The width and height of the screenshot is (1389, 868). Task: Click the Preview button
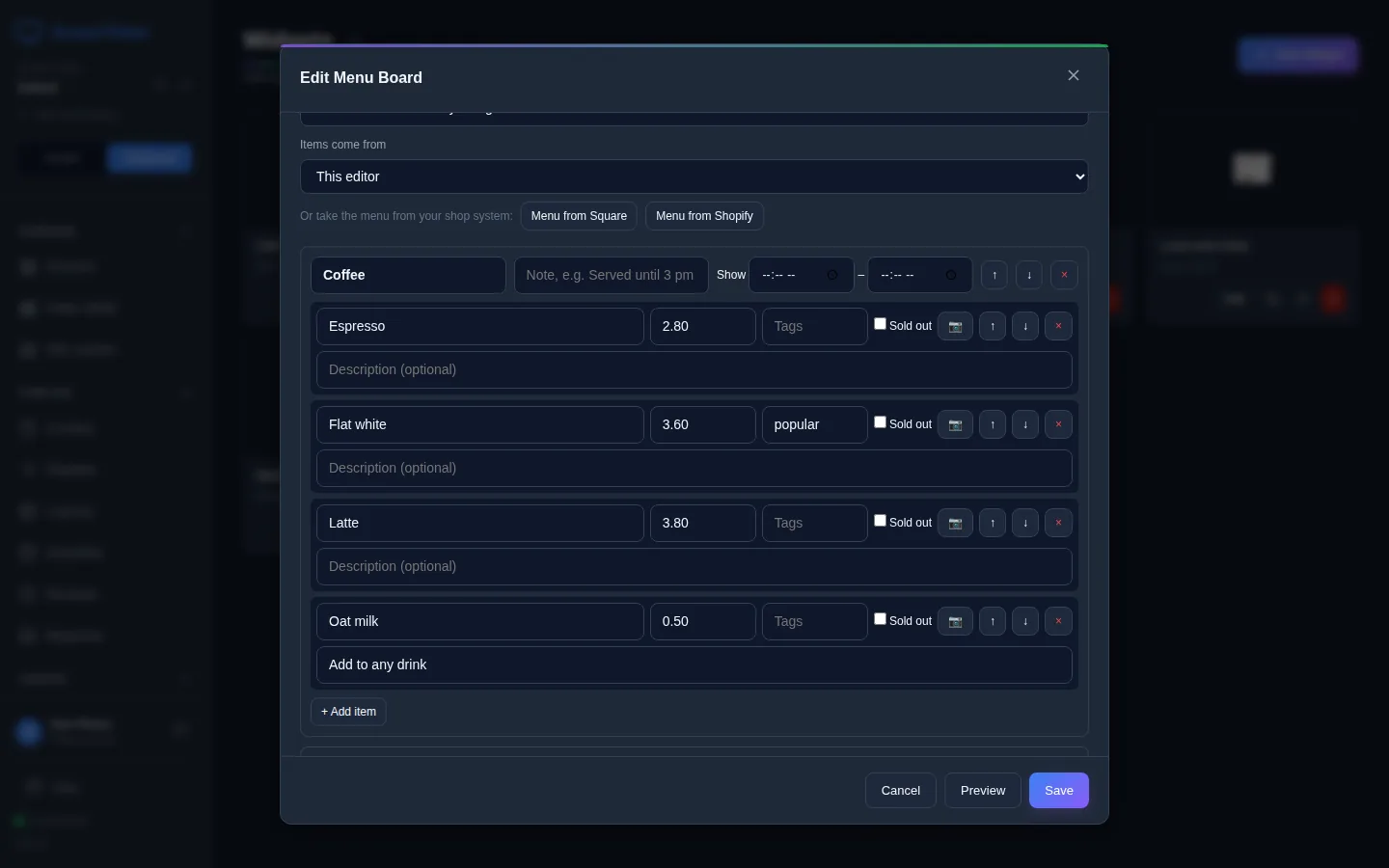[983, 791]
